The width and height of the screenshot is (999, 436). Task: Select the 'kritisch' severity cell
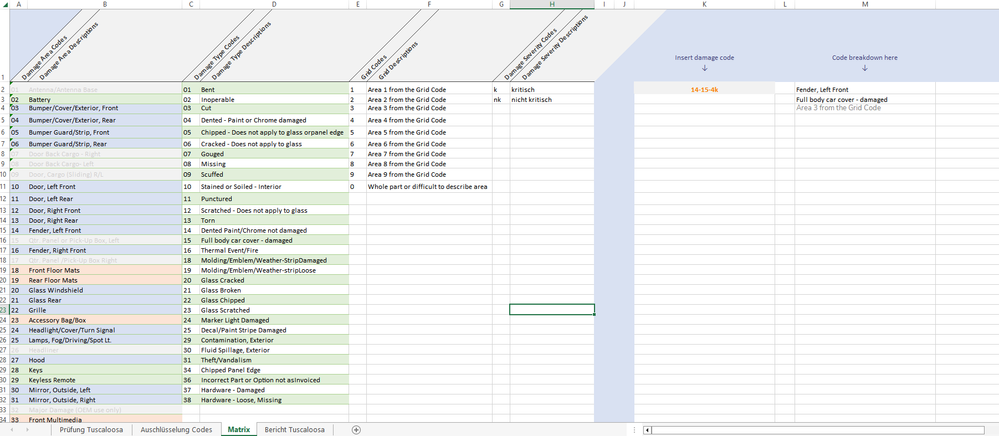[x=552, y=90]
